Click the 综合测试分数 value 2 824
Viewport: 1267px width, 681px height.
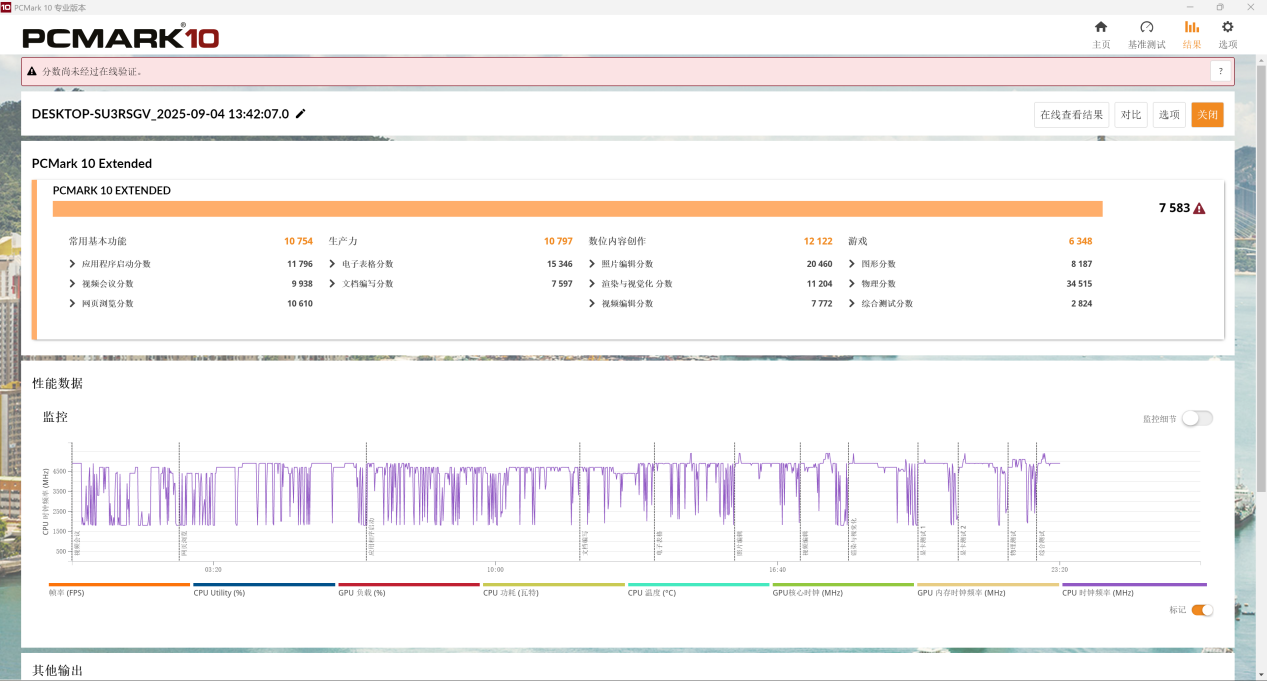(x=1081, y=303)
